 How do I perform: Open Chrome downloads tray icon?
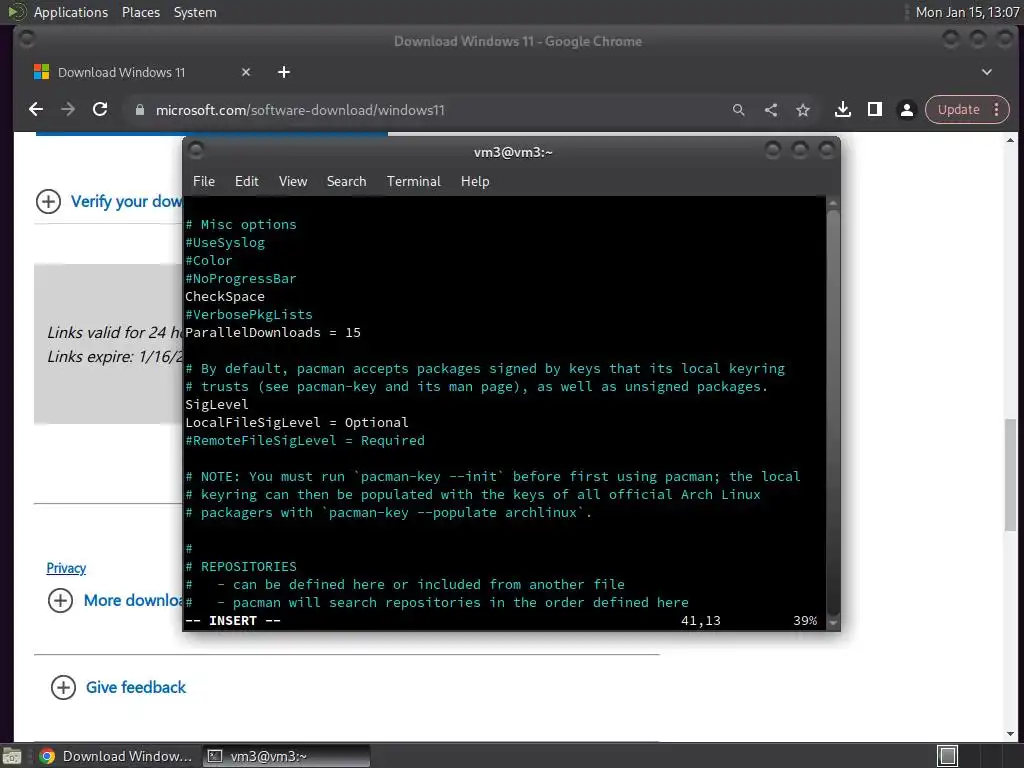[x=842, y=110]
